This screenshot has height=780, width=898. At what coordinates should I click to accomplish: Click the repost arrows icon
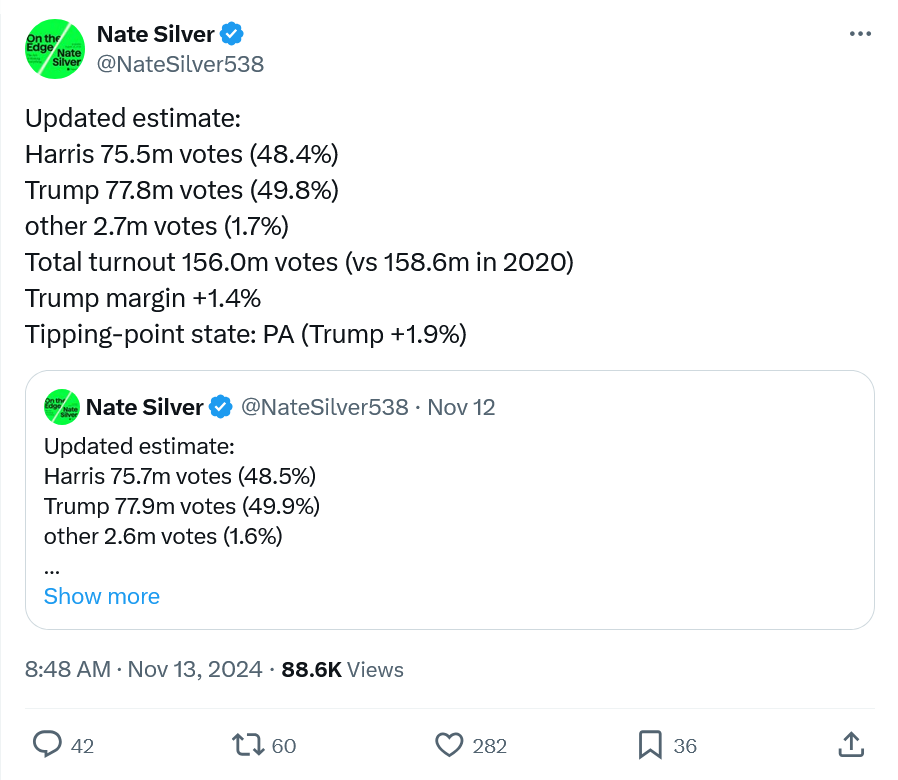point(247,745)
